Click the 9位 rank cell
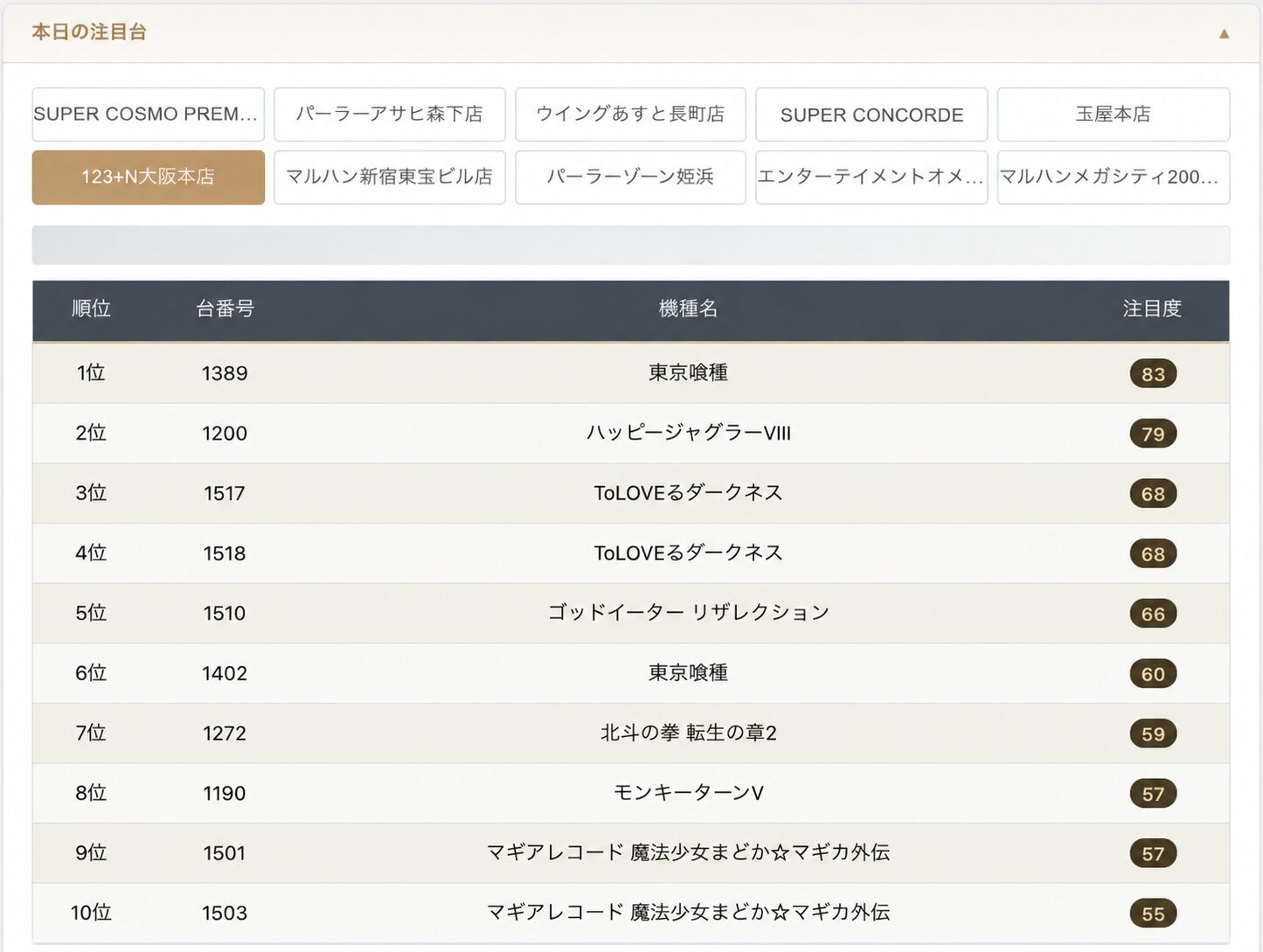The width and height of the screenshot is (1263, 952). [91, 853]
